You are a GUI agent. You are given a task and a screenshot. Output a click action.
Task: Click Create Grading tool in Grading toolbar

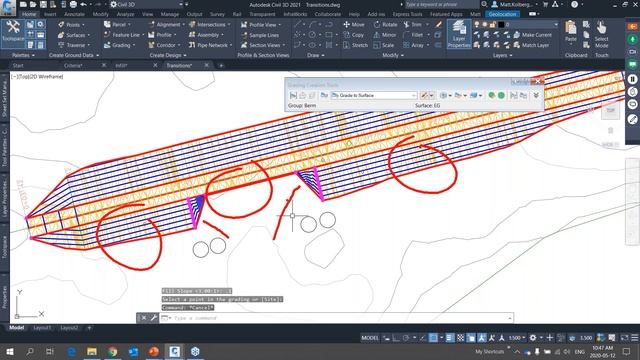click(424, 95)
